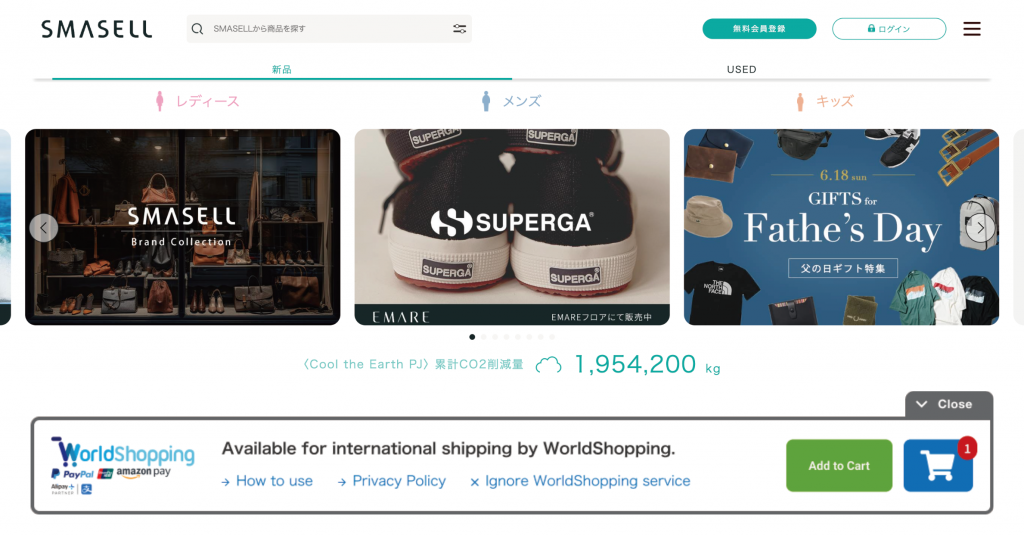Advance to next carousel slide

(x=980, y=228)
